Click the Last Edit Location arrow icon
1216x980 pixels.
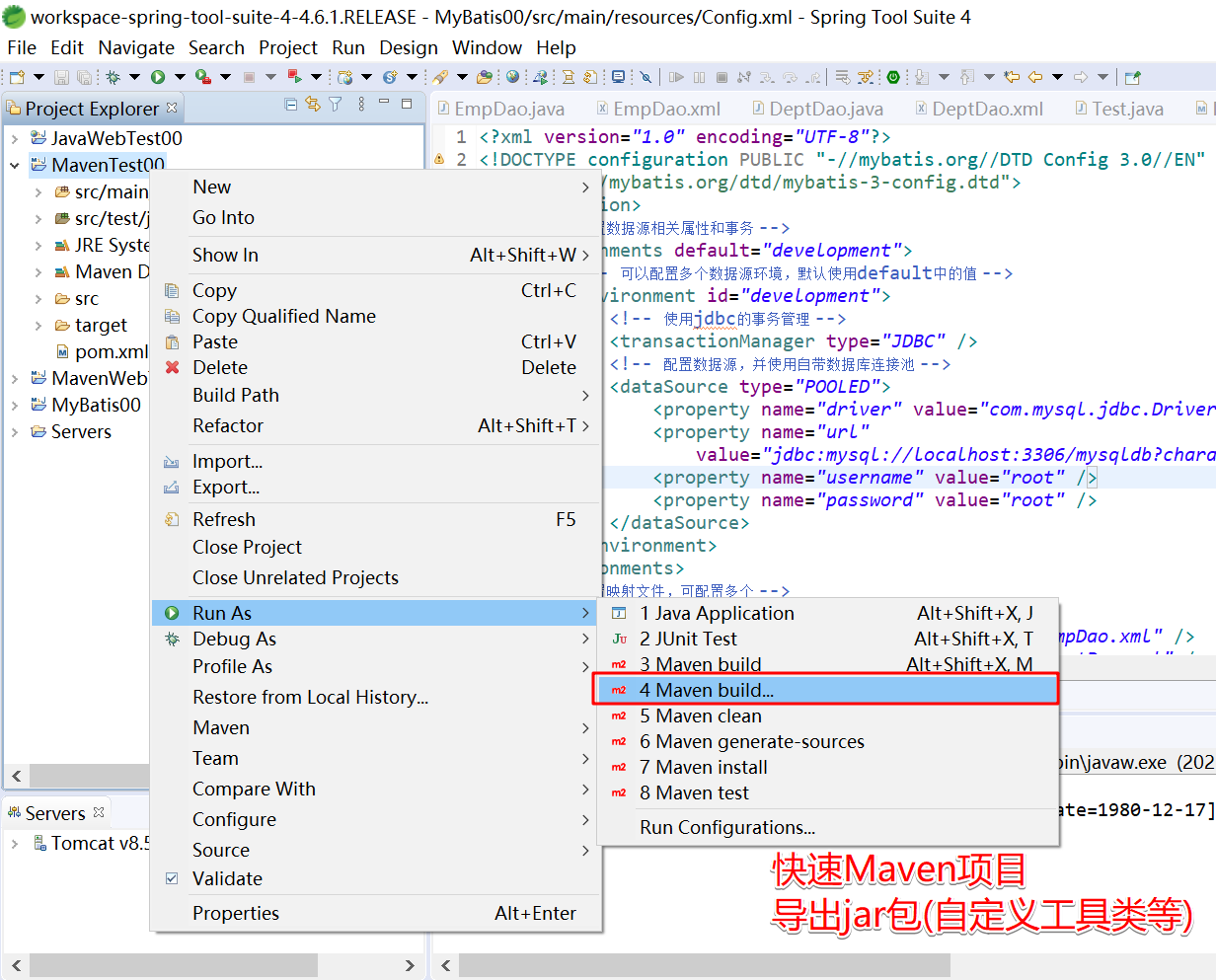(1012, 77)
